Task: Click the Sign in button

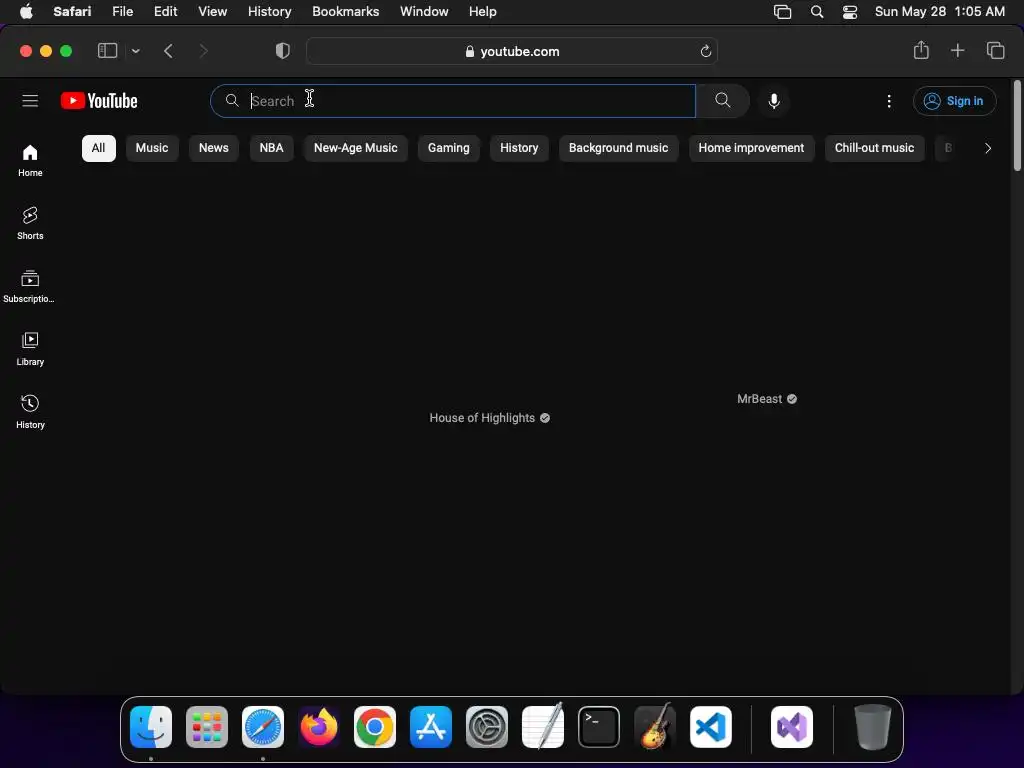Action: 954,101
